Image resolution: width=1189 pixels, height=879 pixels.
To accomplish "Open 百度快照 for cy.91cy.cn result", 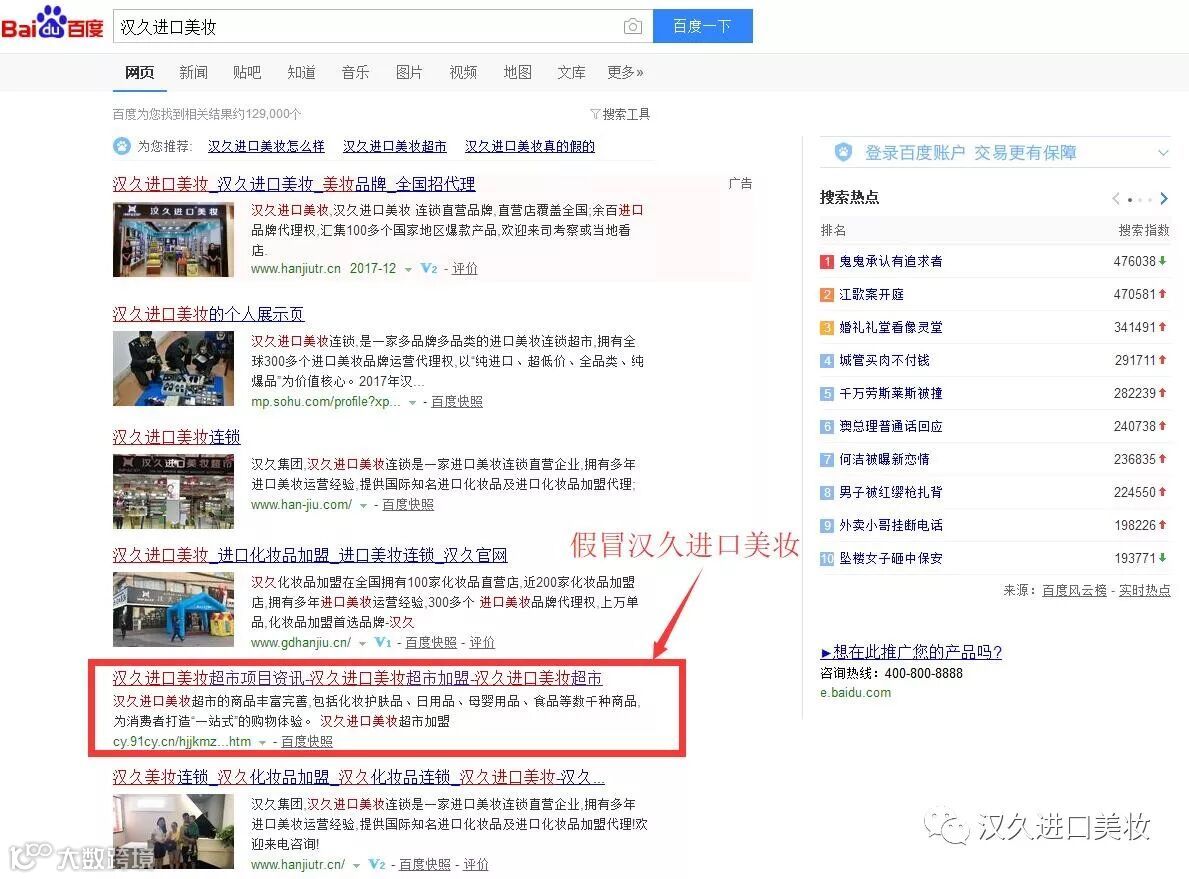I will (306, 741).
